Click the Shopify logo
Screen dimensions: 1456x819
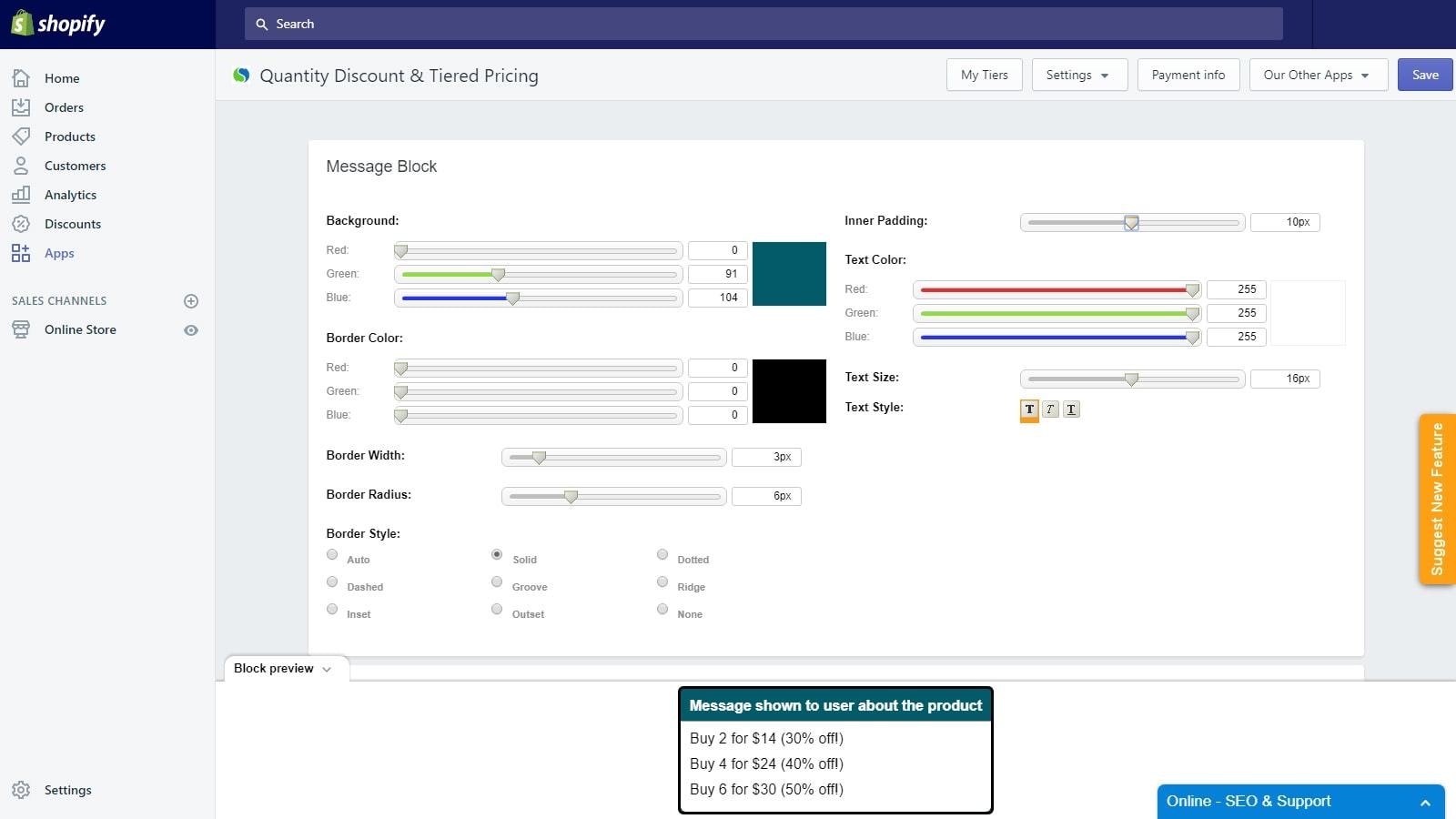(58, 24)
